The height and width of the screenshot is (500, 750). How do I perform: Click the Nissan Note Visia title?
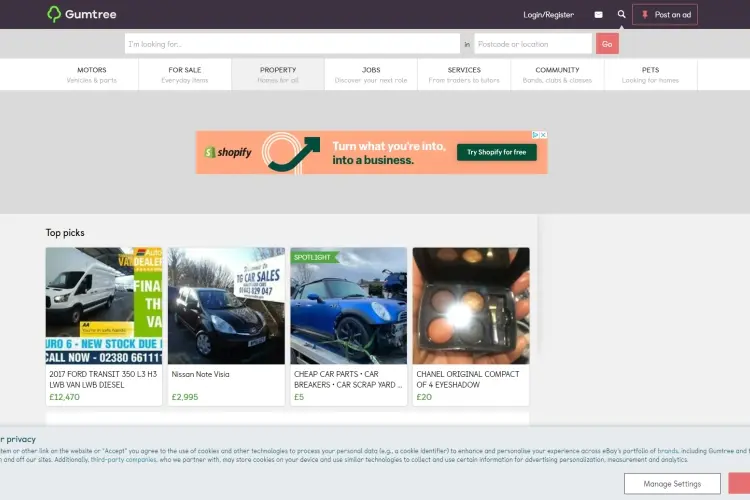(200, 374)
